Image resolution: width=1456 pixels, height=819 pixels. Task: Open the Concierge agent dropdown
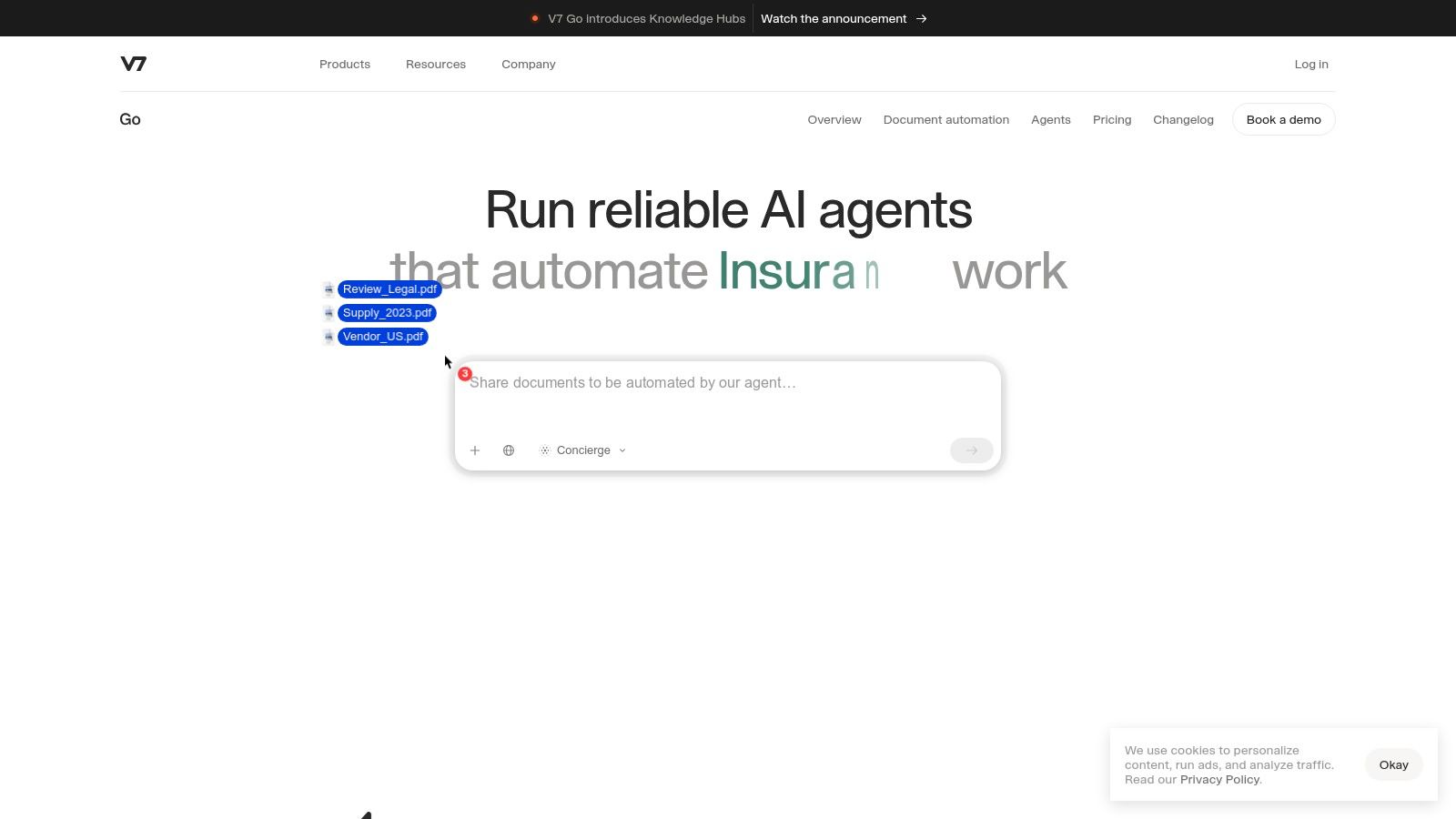point(582,450)
